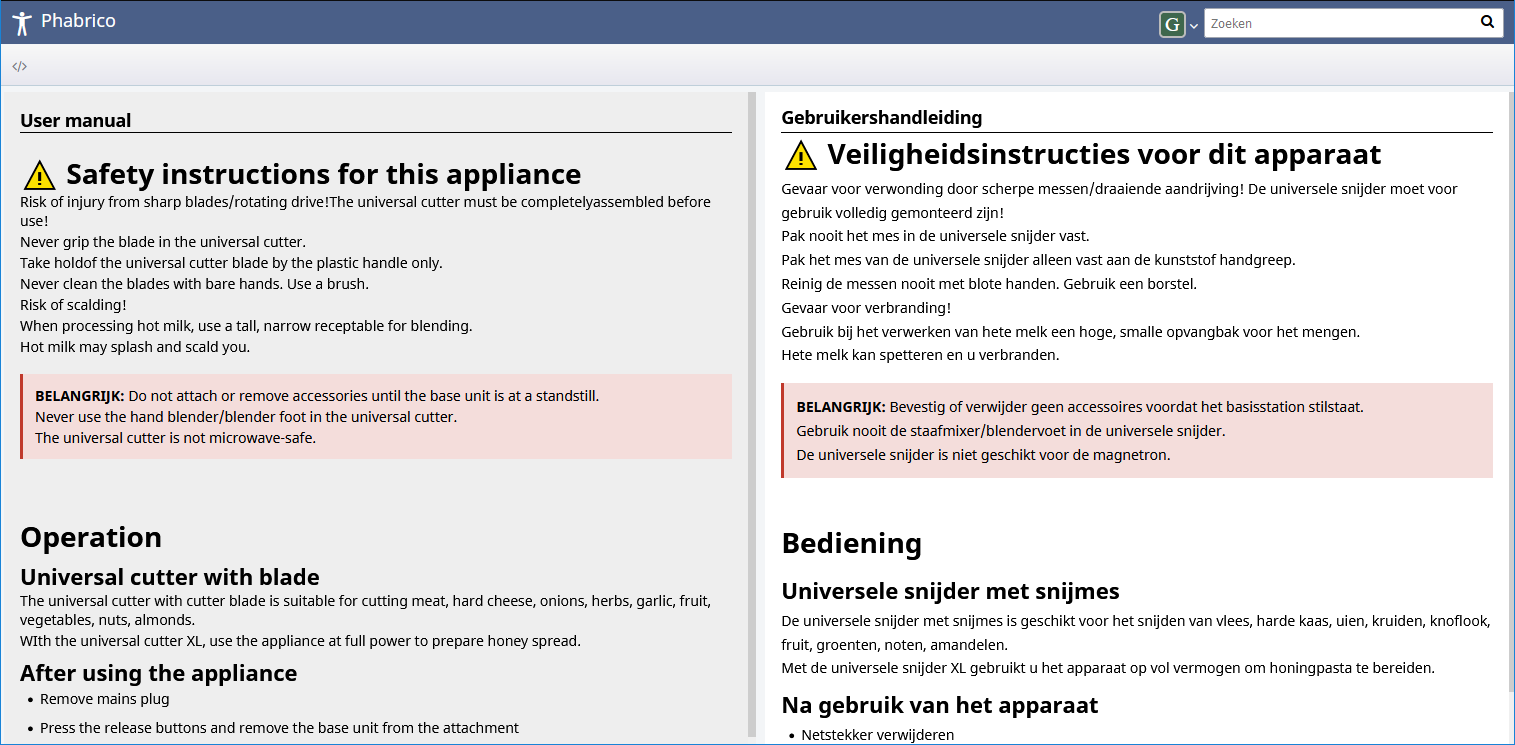The image size is (1515, 745).
Task: Click the Phabrico accessibility-figure logo icon
Action: 22,22
